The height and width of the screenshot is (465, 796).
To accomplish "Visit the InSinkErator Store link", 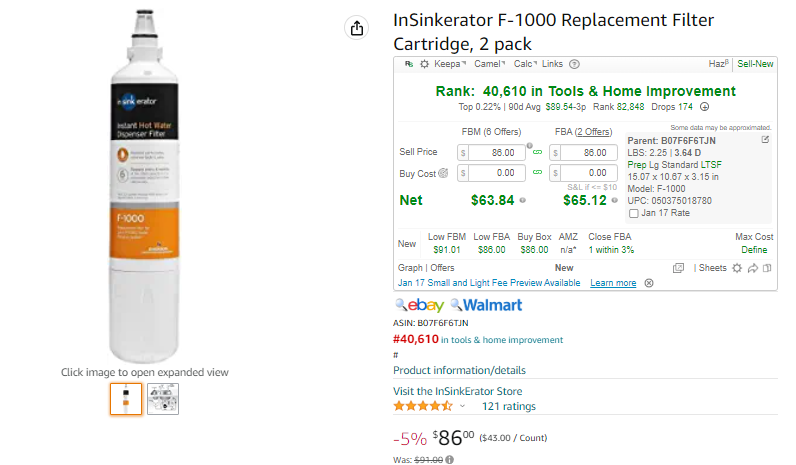I will 457,391.
